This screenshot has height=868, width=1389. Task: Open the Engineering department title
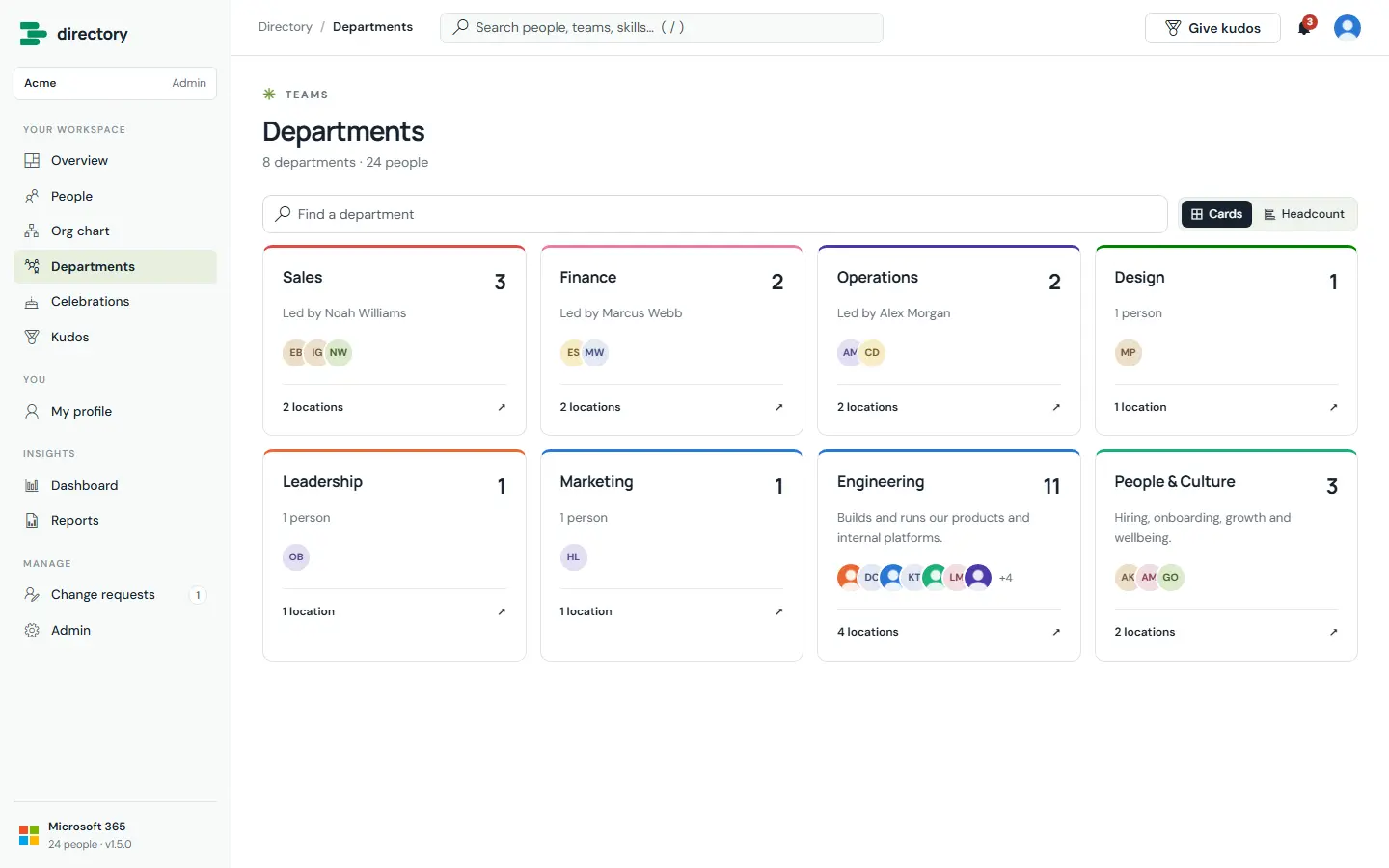point(881,482)
